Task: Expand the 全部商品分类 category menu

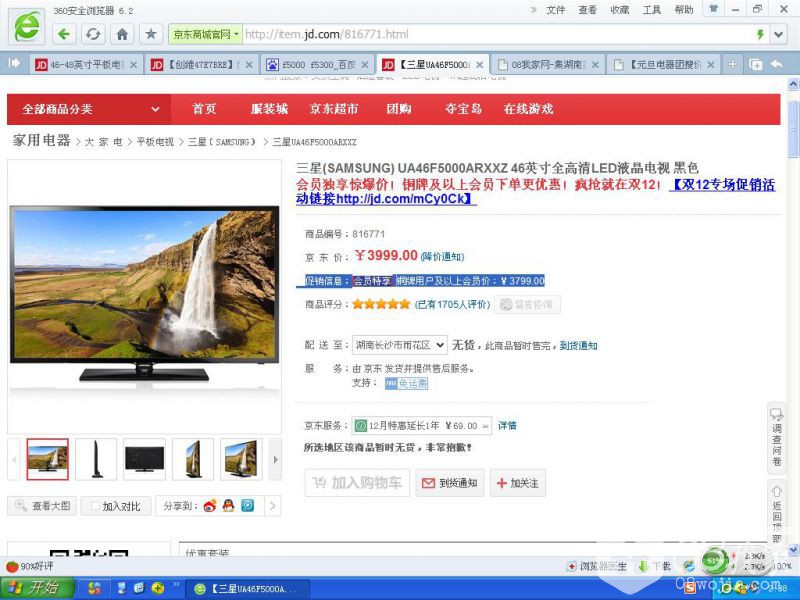Action: pyautogui.click(x=90, y=109)
